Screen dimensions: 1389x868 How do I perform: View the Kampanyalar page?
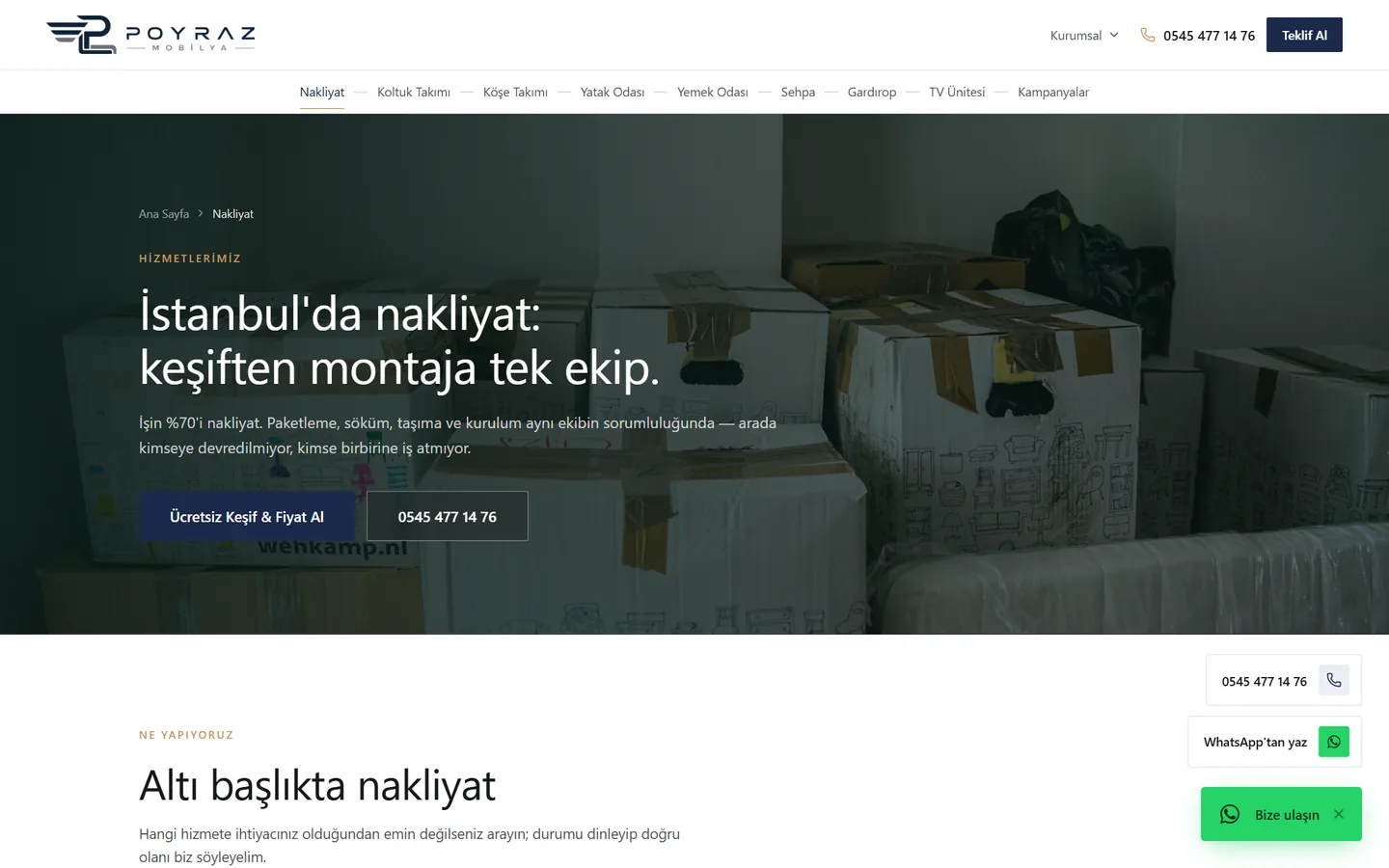coord(1053,93)
